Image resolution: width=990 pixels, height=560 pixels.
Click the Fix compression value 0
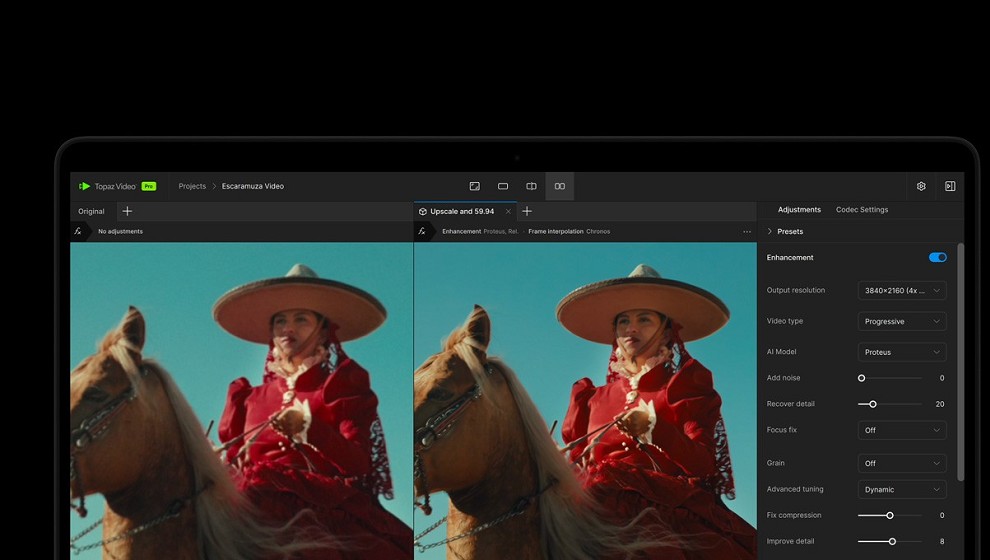point(941,516)
